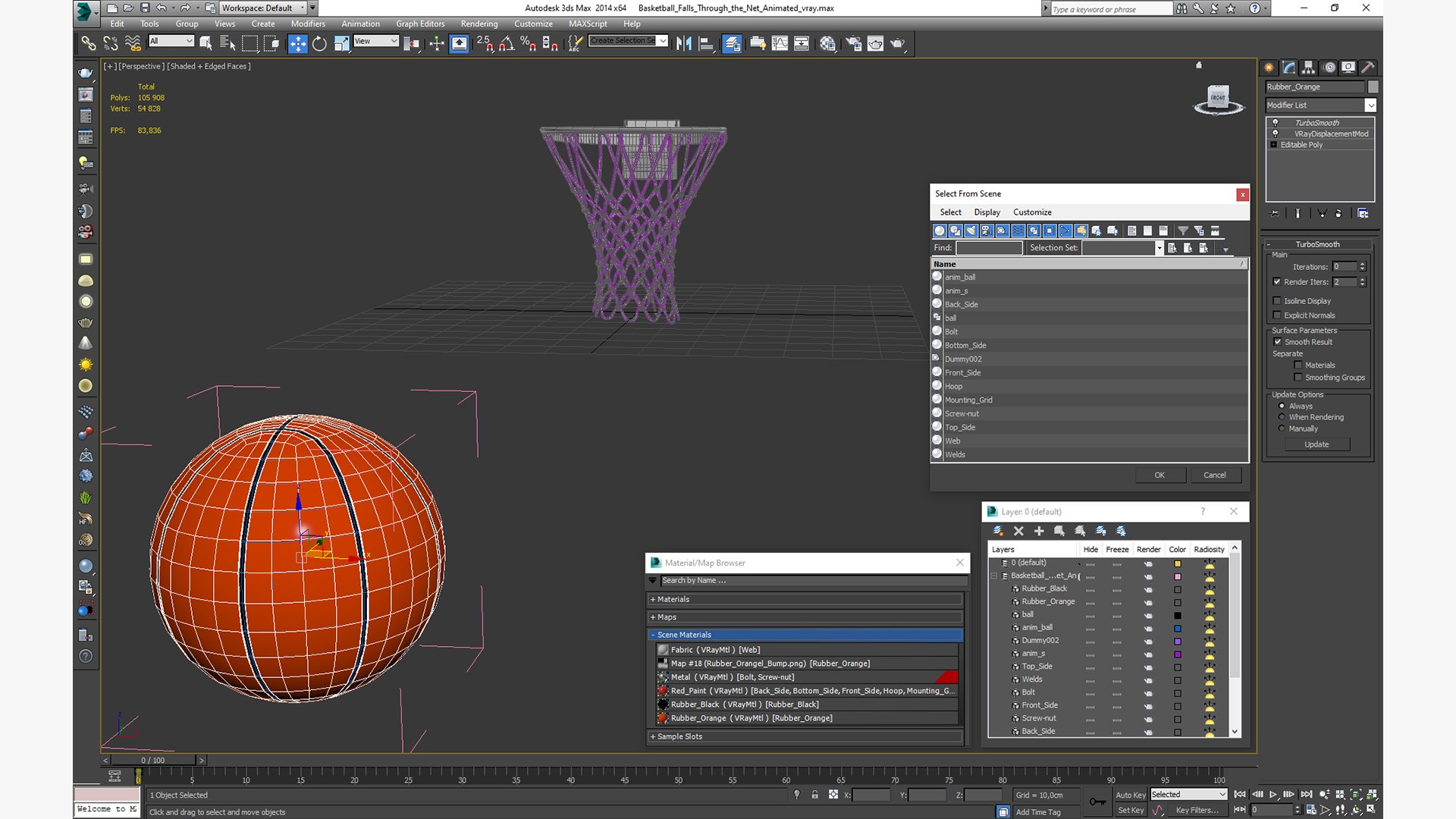Activate Select and Move tool

pyautogui.click(x=298, y=43)
